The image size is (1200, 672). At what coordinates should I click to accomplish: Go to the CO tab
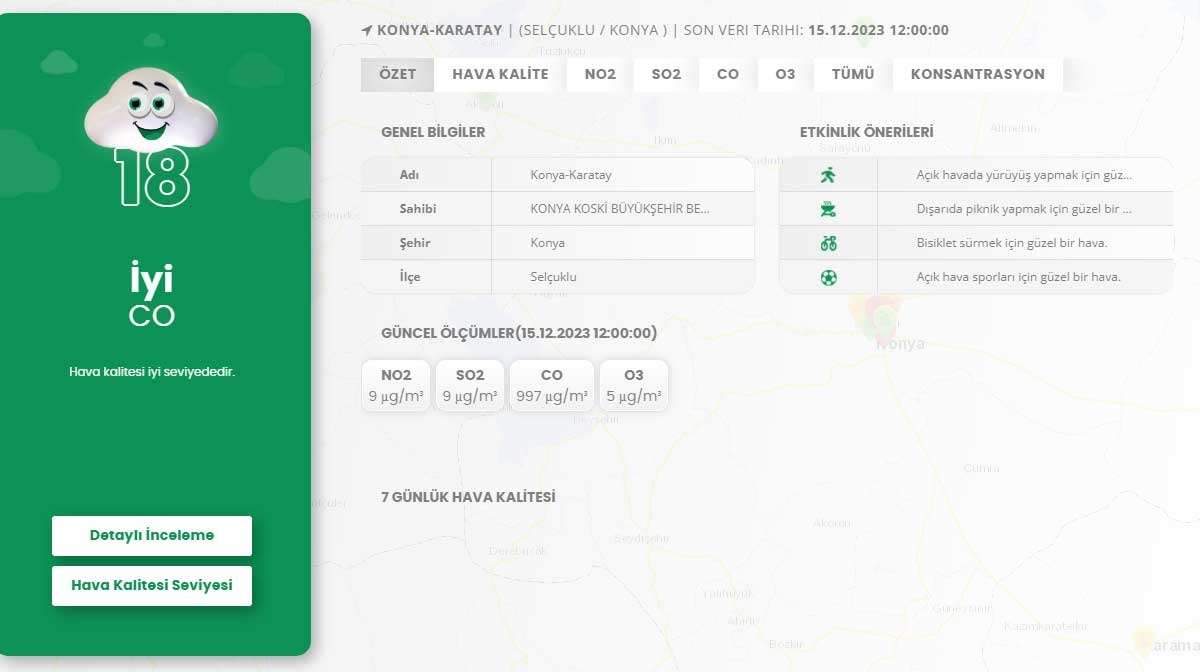click(728, 74)
